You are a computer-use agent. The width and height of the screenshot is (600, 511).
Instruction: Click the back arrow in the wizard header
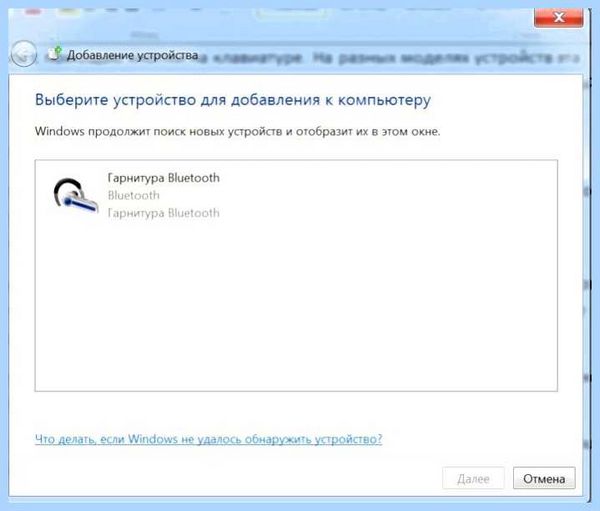pyautogui.click(x=24, y=54)
